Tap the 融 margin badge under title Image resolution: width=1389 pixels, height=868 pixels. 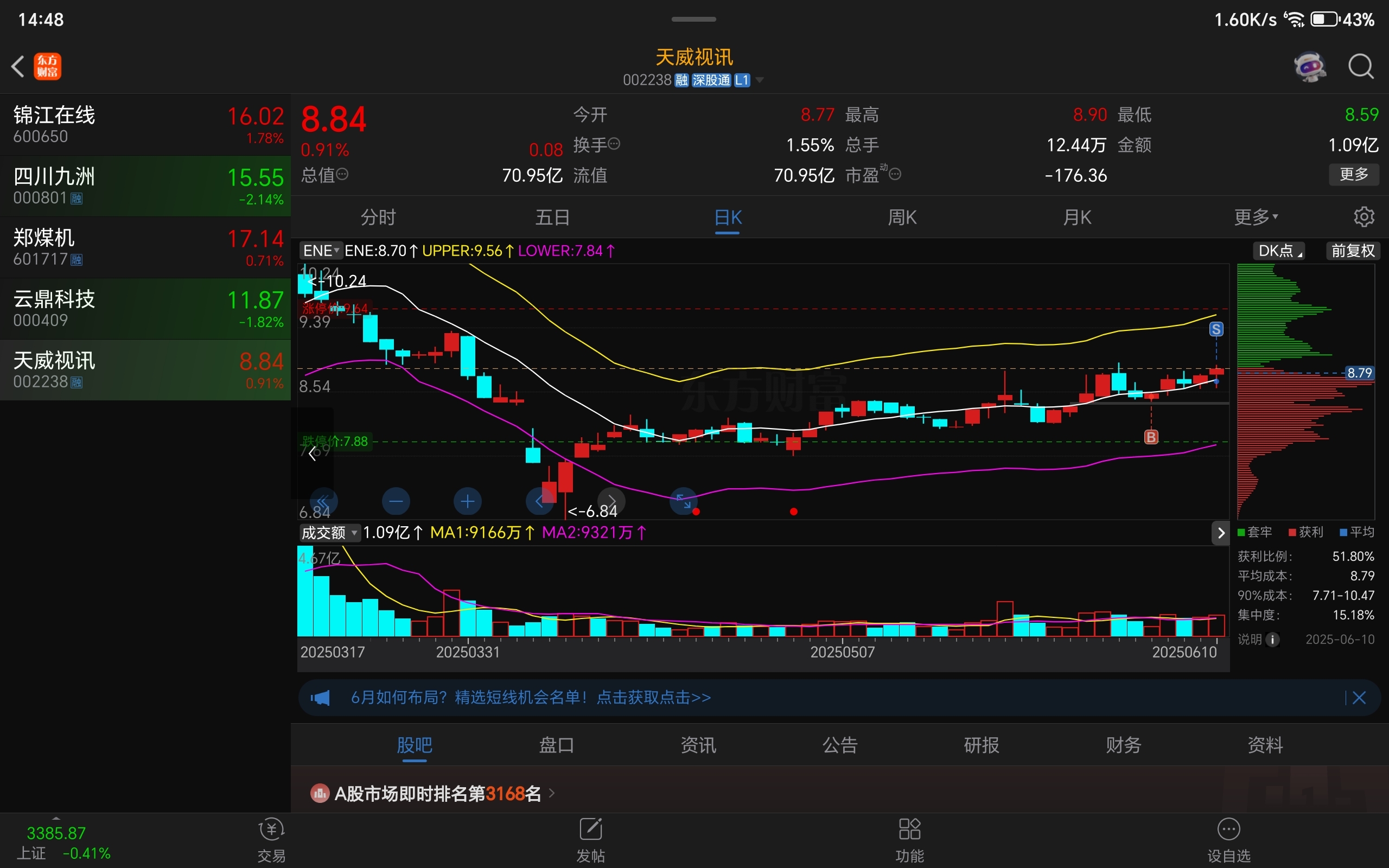tap(681, 80)
